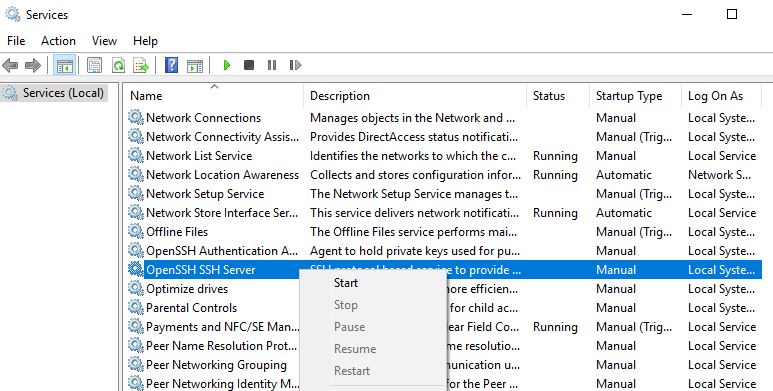
Task: Click the Forward arrow toolbar icon
Action: (x=33, y=65)
